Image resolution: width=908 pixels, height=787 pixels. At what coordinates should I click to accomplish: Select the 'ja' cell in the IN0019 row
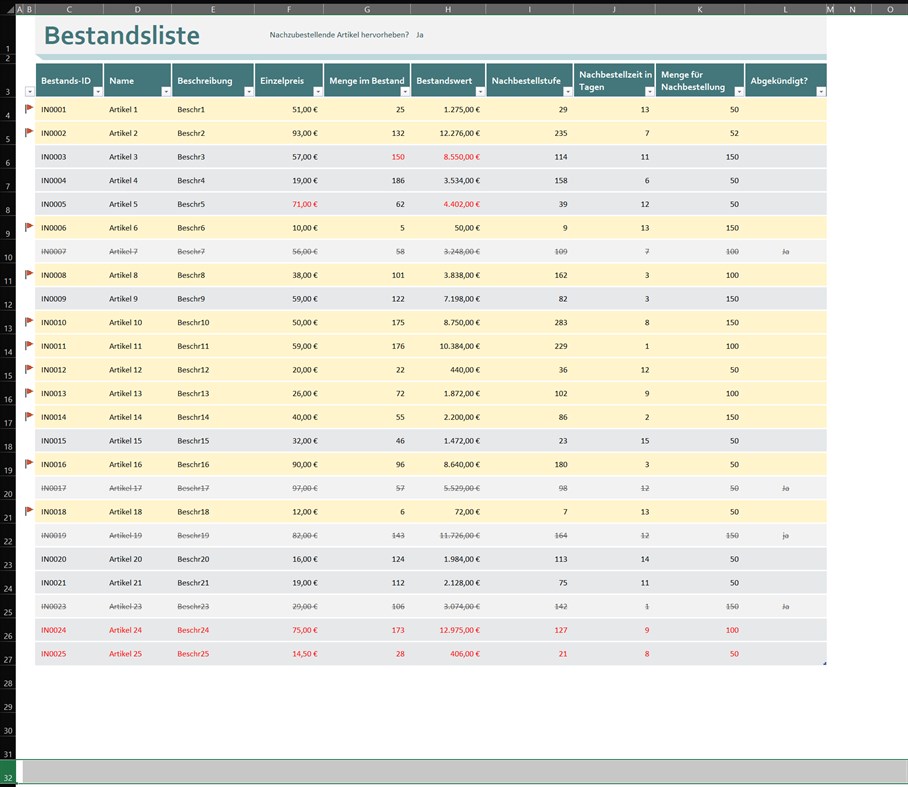click(785, 536)
